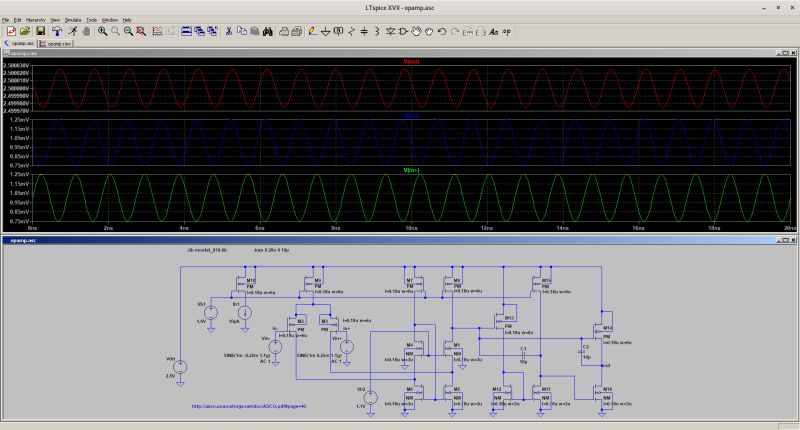Open the Control Panel hammer icon

coord(57,32)
